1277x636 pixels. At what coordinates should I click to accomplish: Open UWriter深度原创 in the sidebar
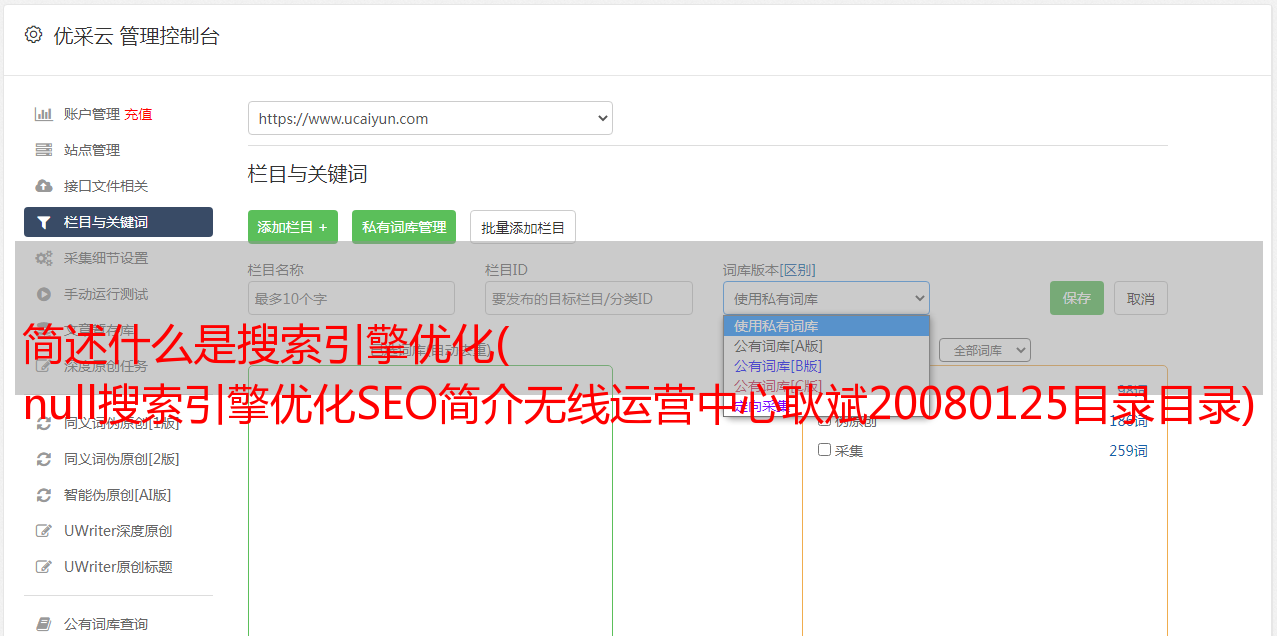(118, 531)
